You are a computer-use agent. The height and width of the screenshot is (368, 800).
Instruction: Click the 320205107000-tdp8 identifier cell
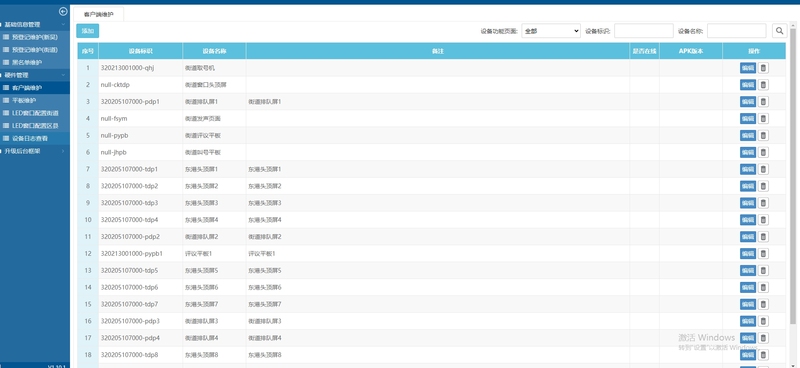[141, 355]
